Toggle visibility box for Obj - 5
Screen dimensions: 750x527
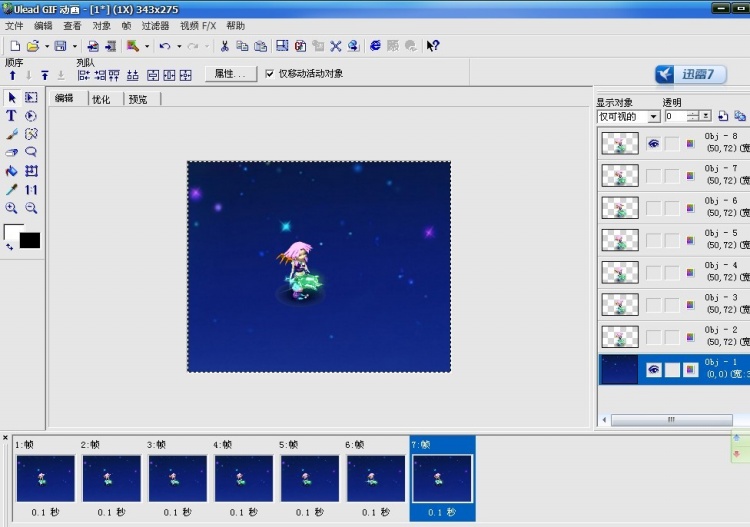tap(653, 241)
